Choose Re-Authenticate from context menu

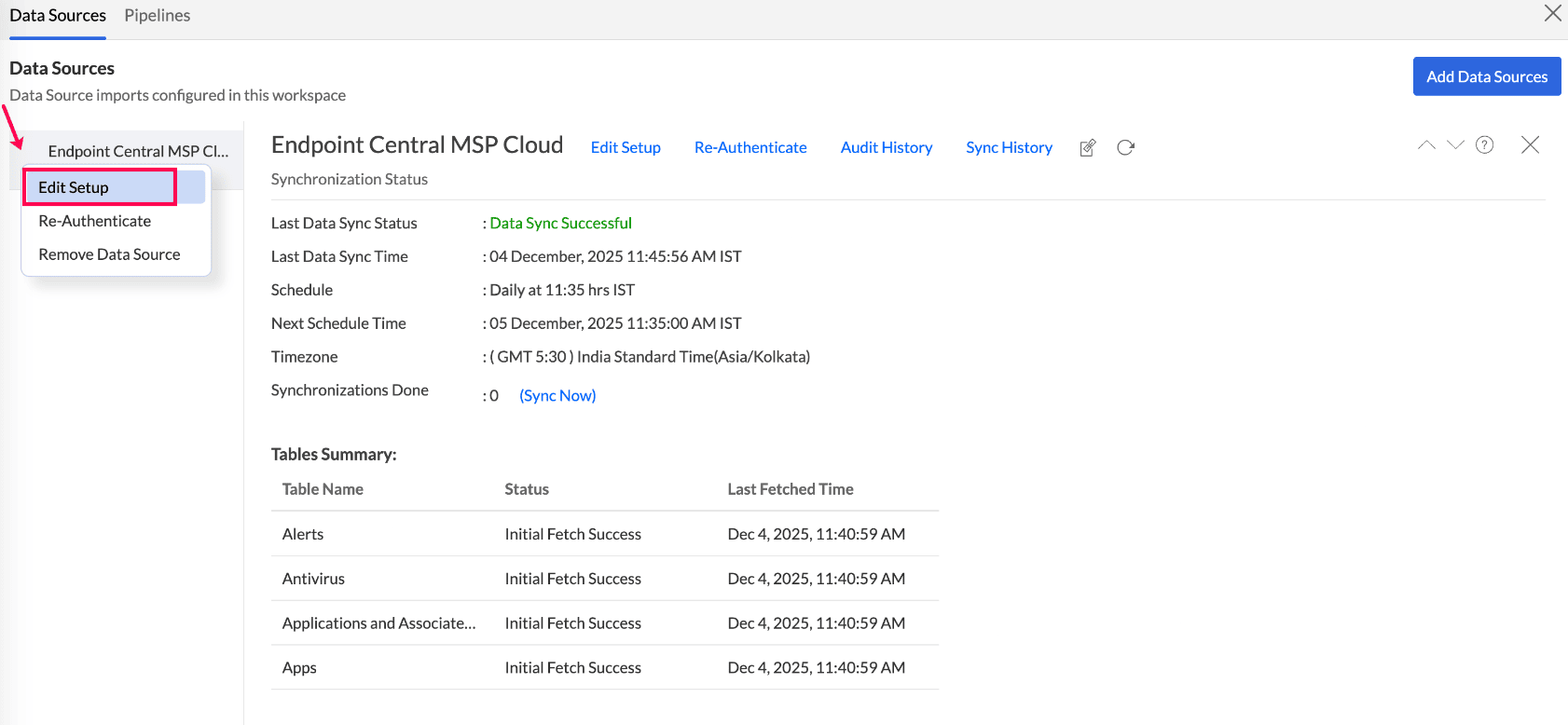(x=94, y=221)
